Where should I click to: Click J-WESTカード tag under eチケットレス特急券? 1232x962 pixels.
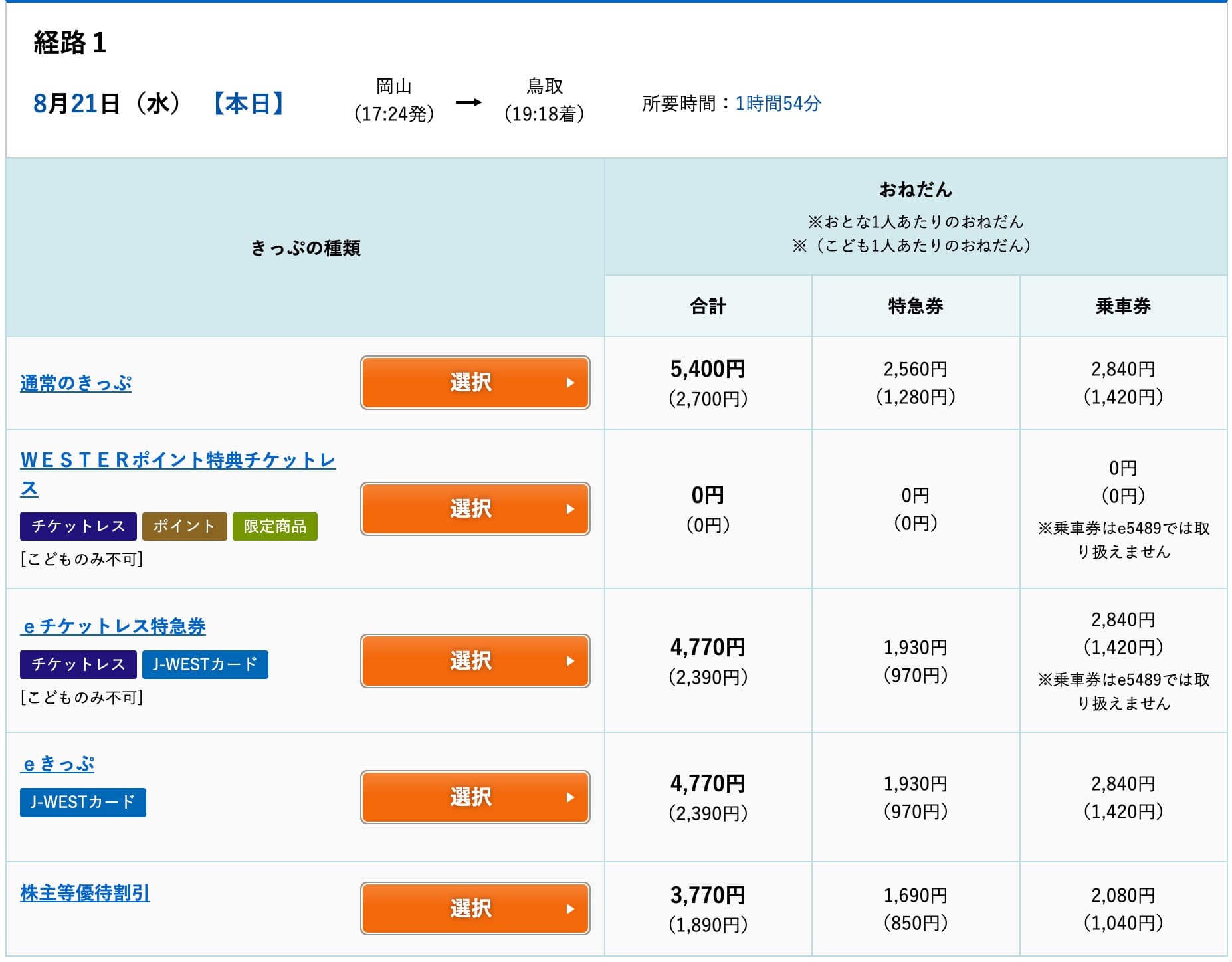(205, 664)
